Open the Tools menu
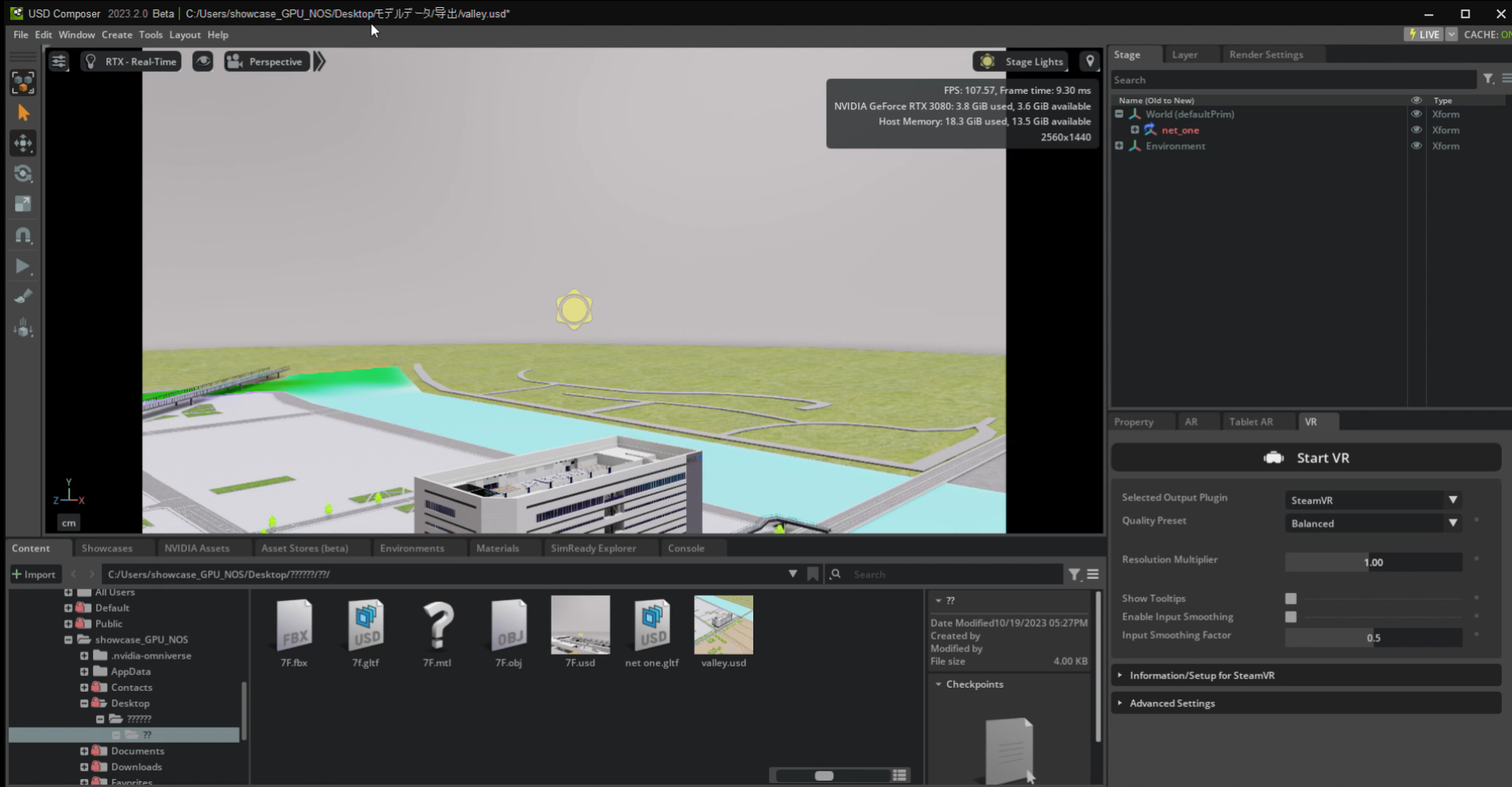Viewport: 1512px width, 787px height. (x=150, y=35)
